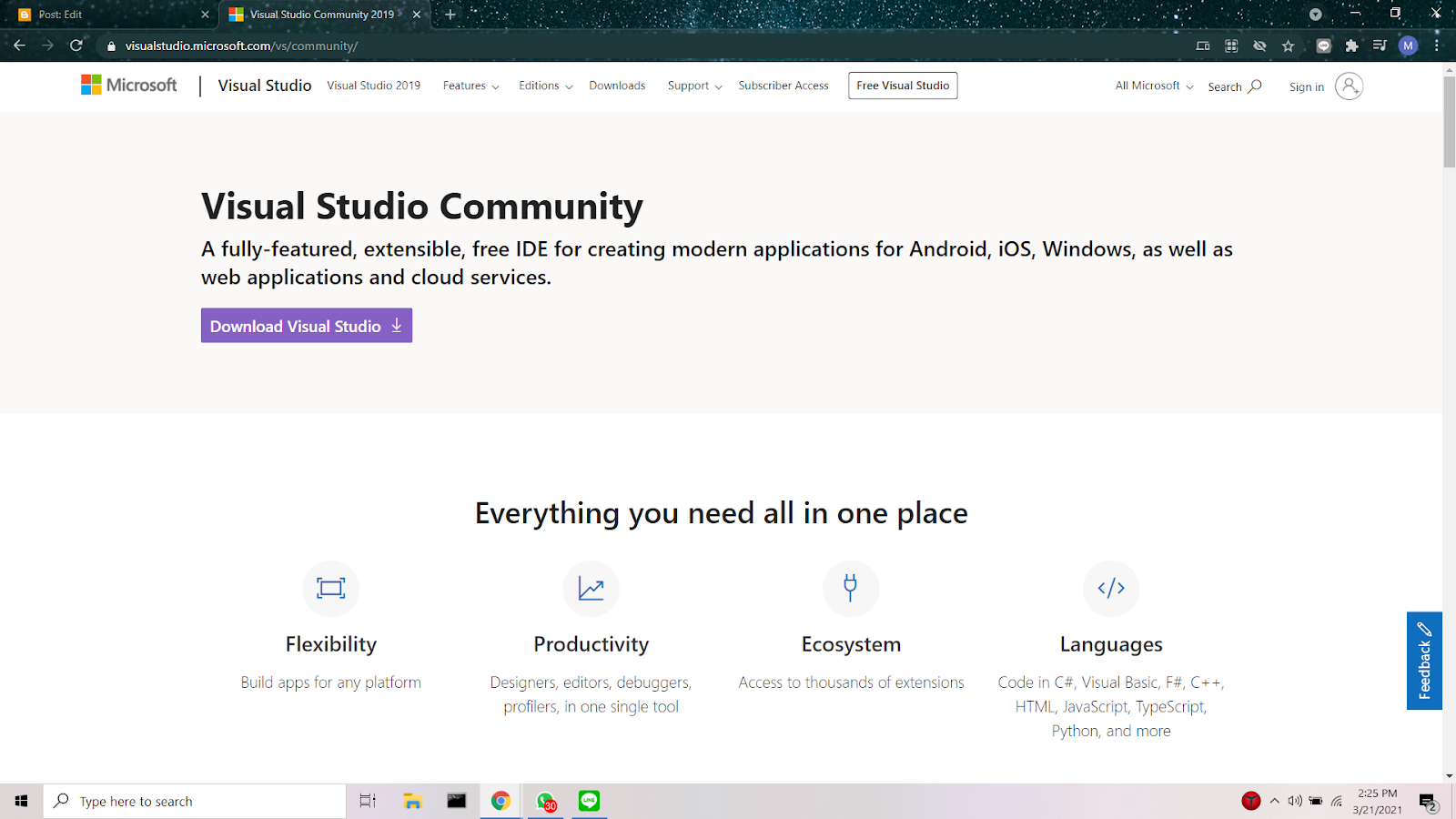The height and width of the screenshot is (819, 1456).
Task: Open the Wi-Fi network tray icon
Action: 1337,801
